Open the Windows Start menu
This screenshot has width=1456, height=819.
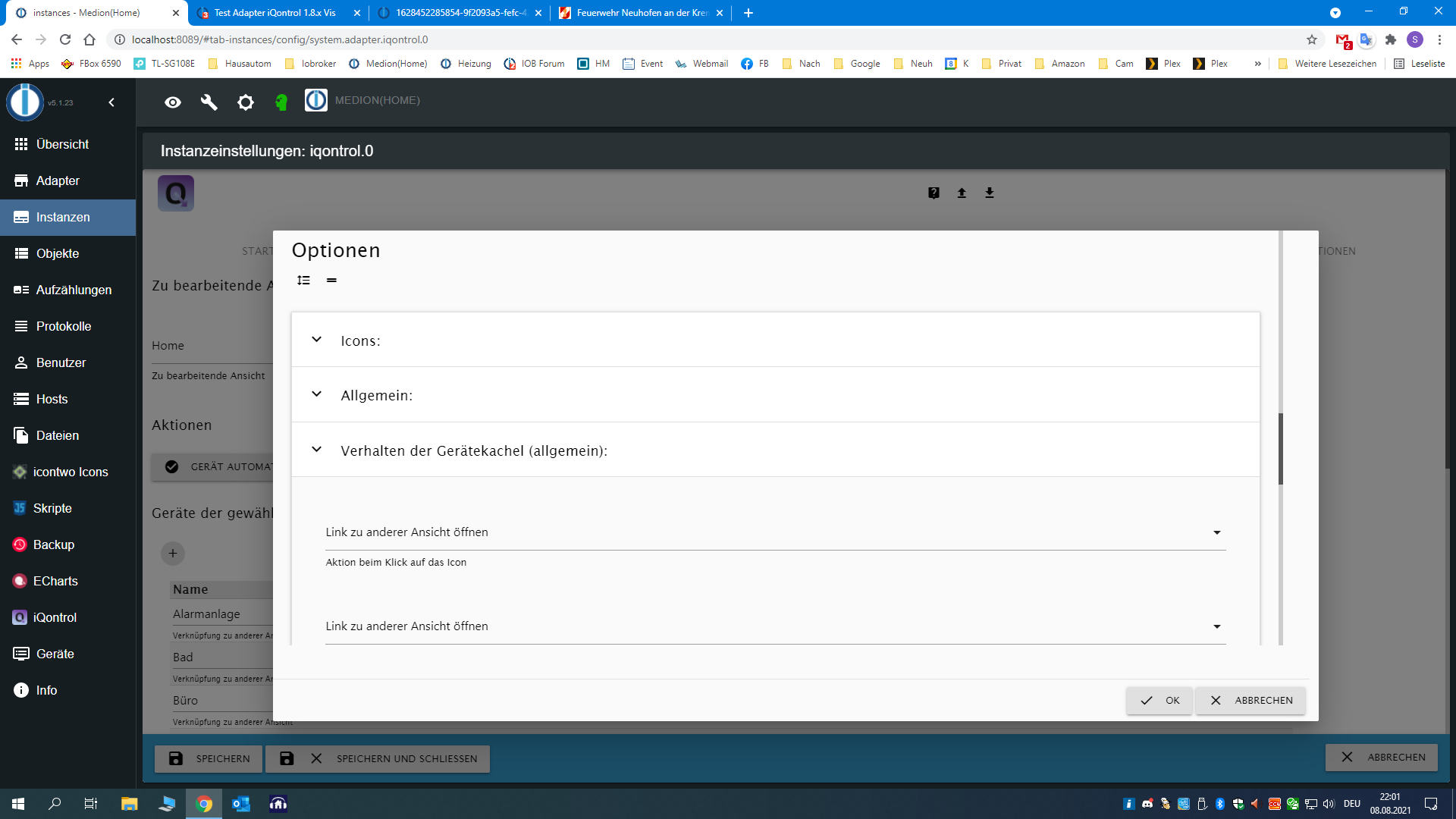18,804
